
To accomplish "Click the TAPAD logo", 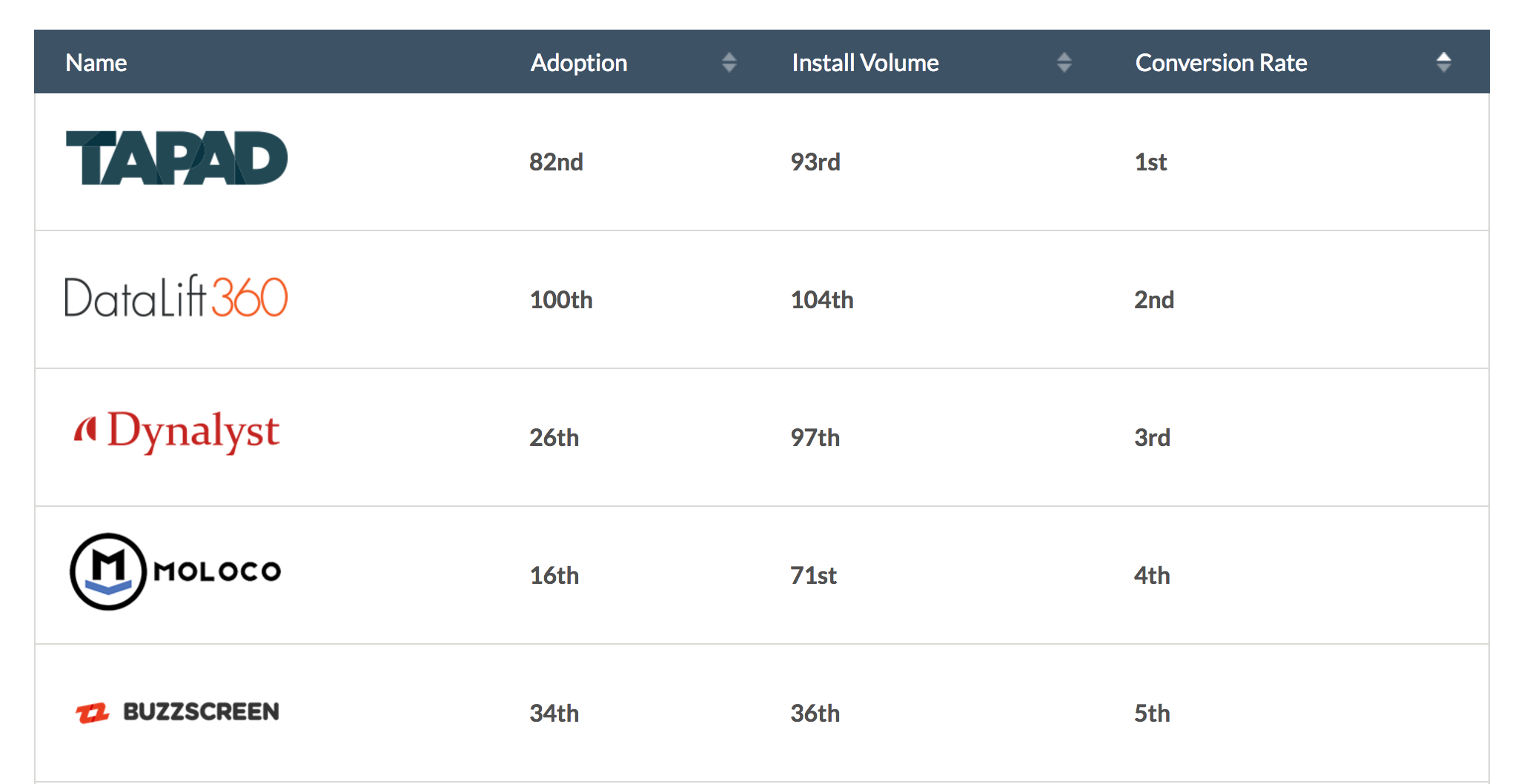I will [x=176, y=158].
